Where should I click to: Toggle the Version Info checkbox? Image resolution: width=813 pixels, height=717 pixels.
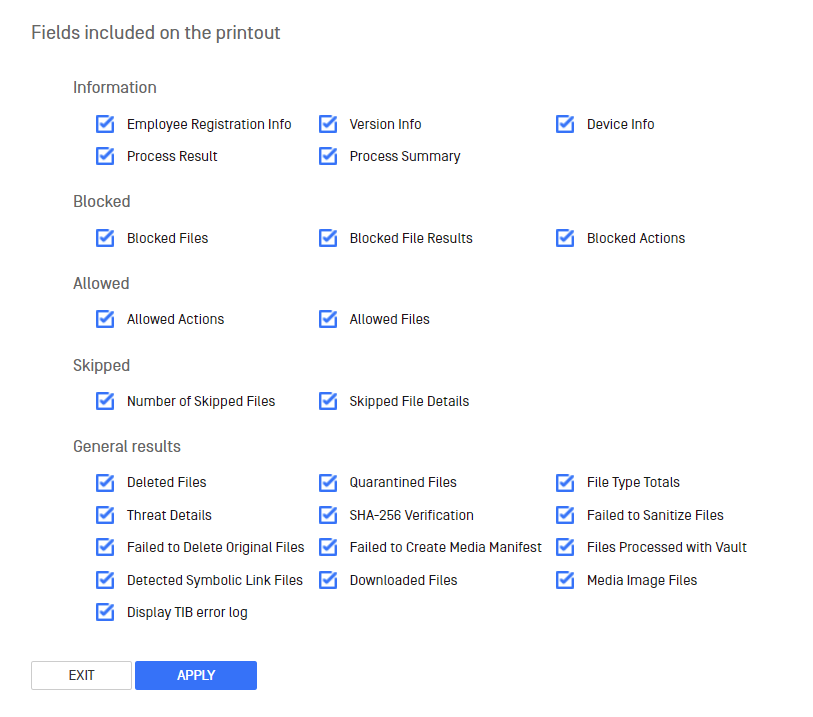point(328,124)
